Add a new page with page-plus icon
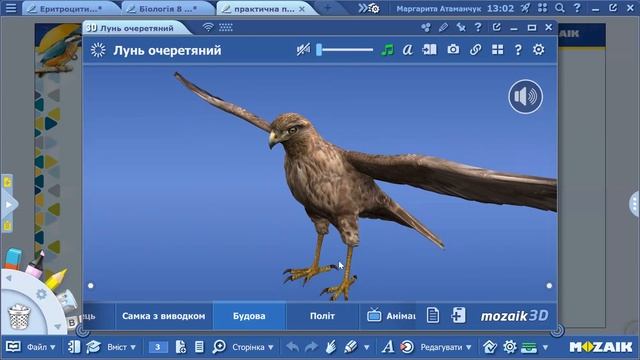 click(180, 347)
